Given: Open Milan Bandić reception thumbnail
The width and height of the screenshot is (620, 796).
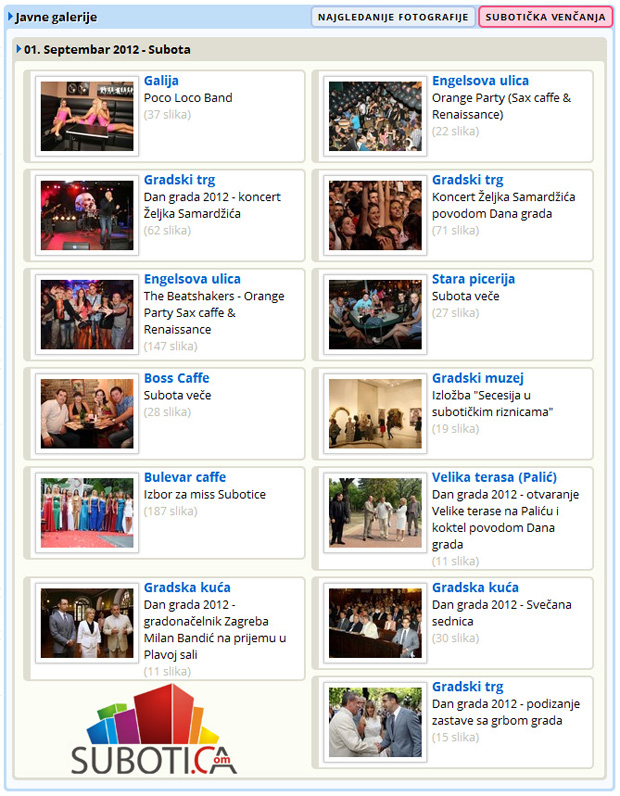Looking at the screenshot, I should tap(87, 623).
